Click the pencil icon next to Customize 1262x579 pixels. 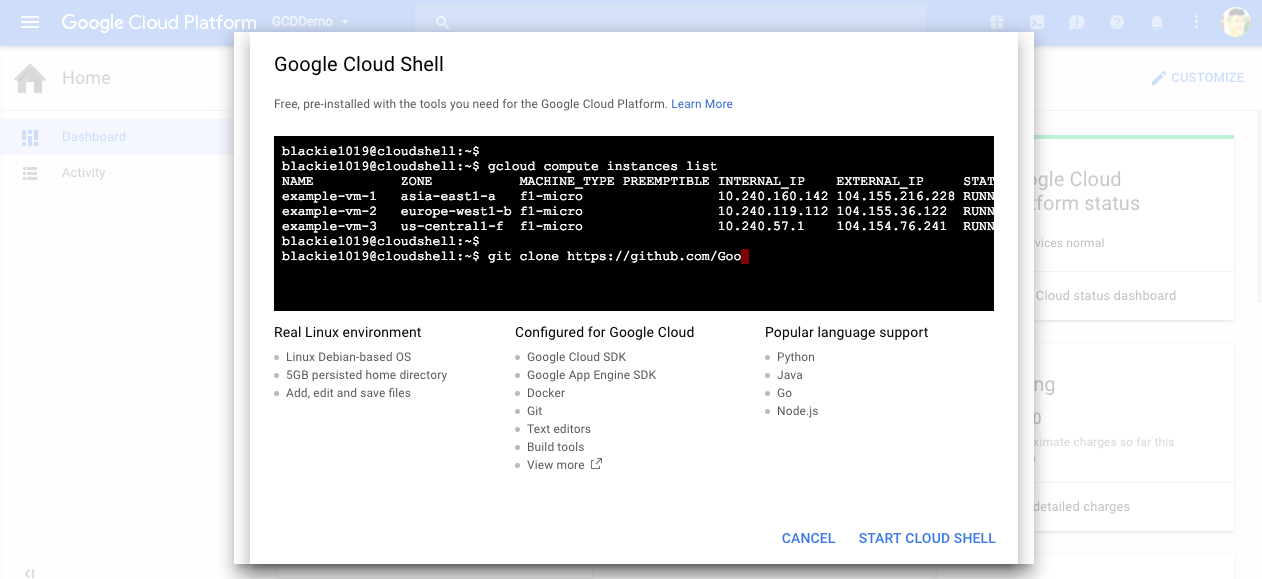click(x=1159, y=78)
